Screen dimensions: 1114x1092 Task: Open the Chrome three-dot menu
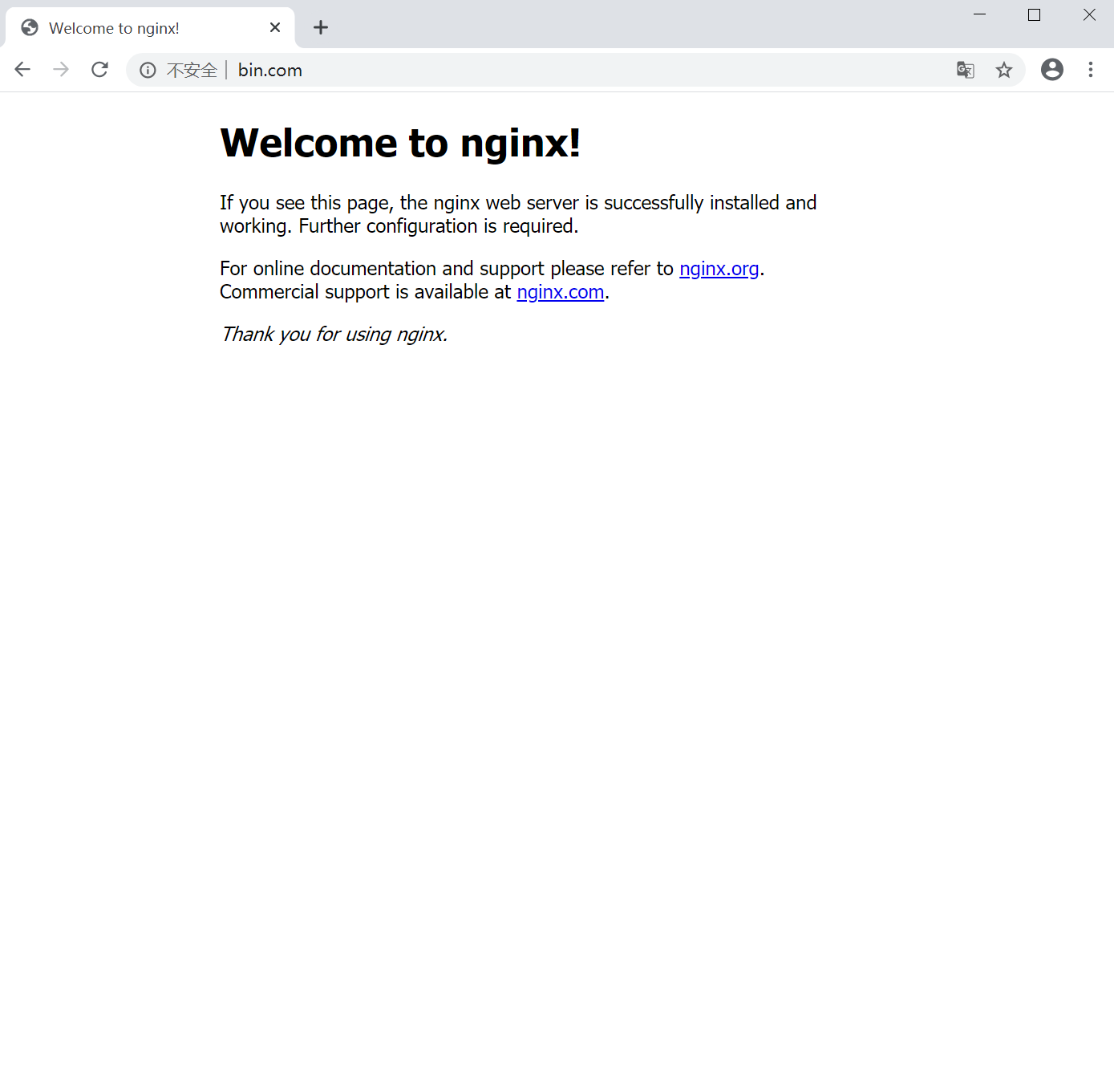pos(1091,70)
